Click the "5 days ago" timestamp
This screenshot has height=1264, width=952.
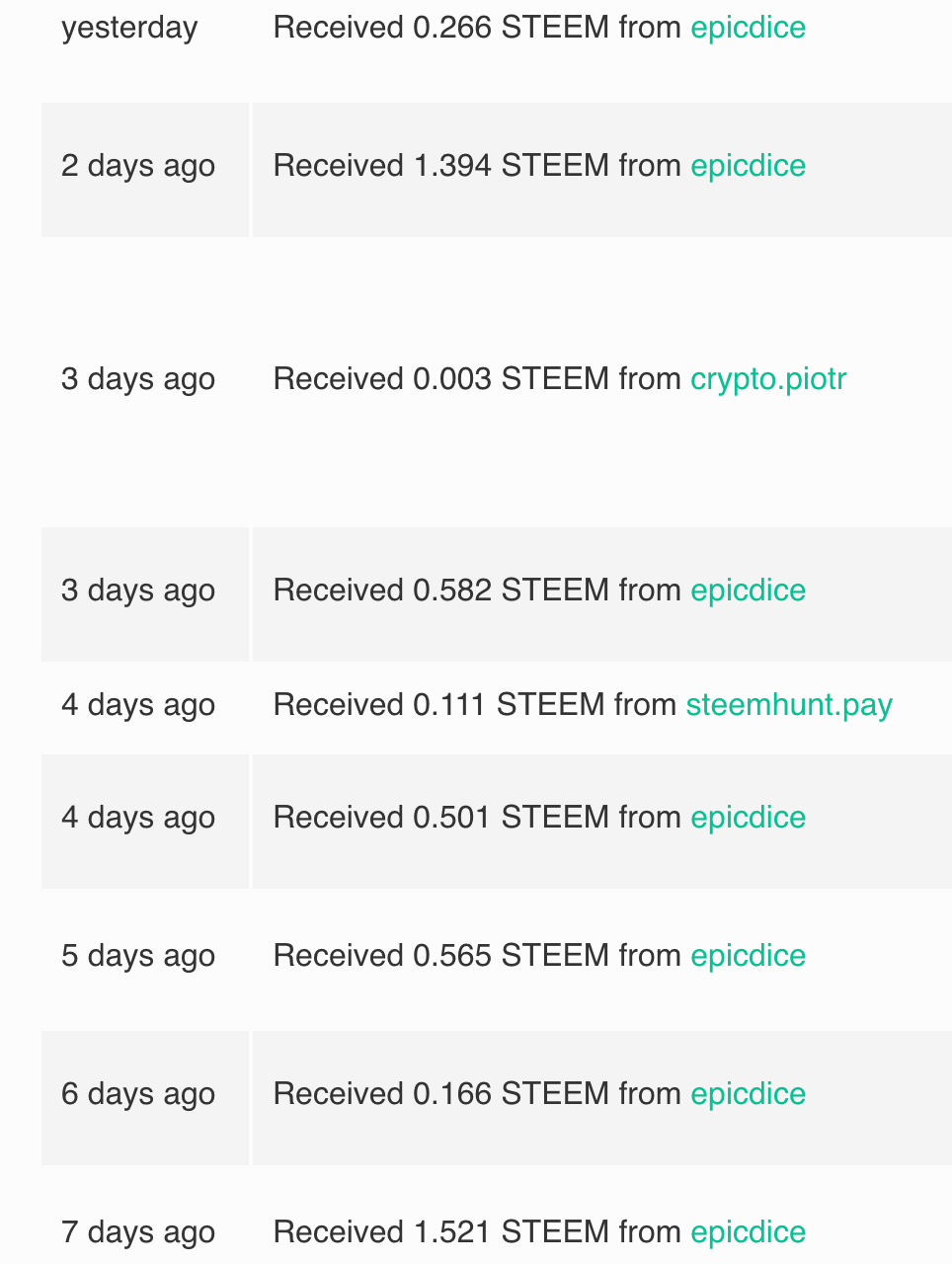(138, 956)
